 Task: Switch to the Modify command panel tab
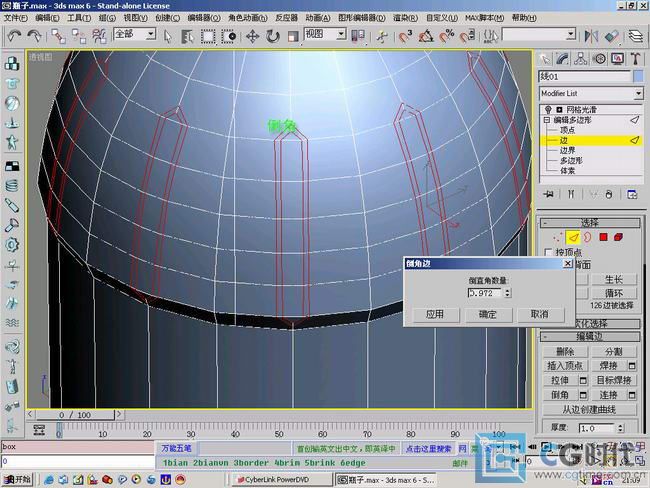coord(563,59)
